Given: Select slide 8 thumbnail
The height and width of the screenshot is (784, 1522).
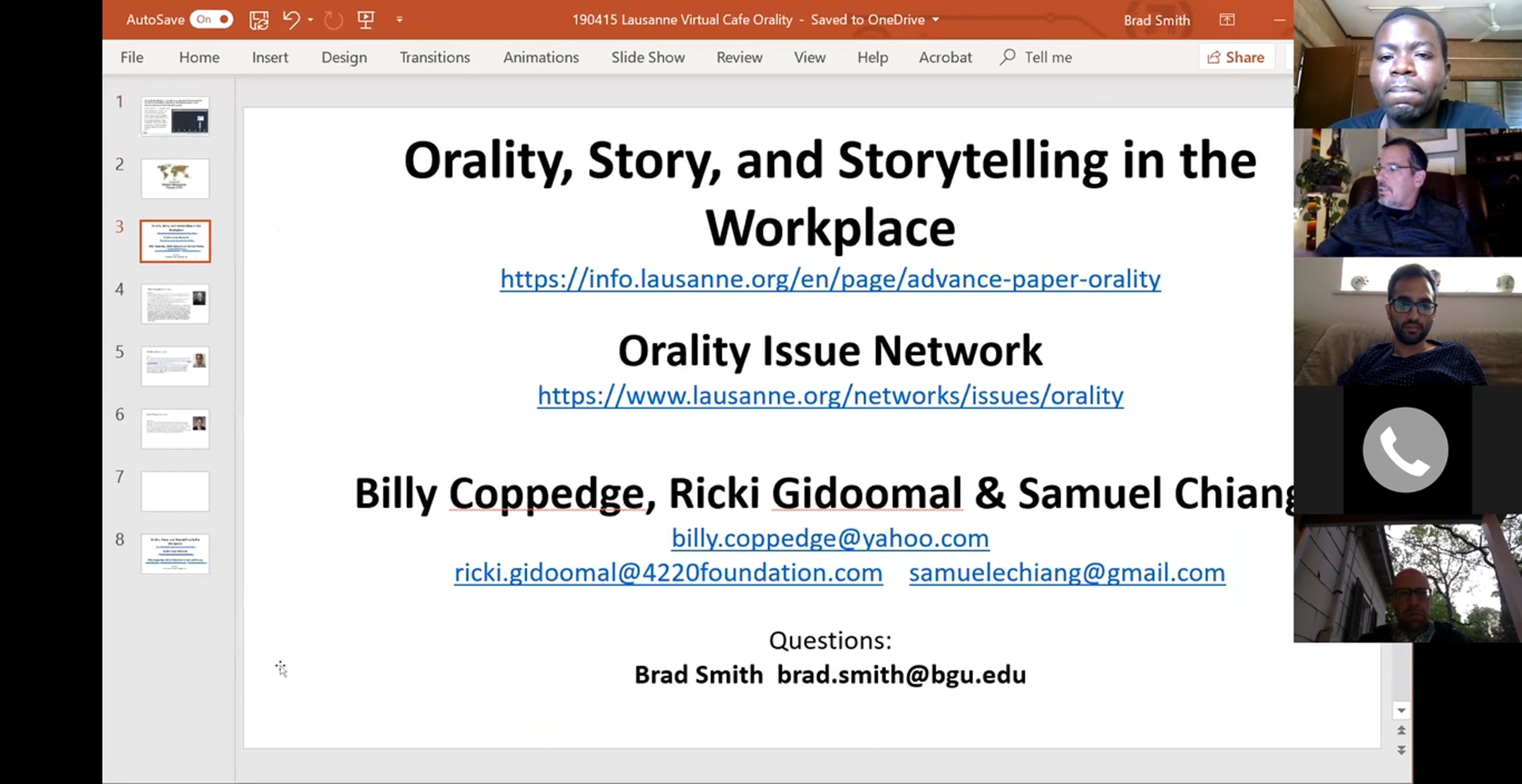Looking at the screenshot, I should (x=175, y=553).
